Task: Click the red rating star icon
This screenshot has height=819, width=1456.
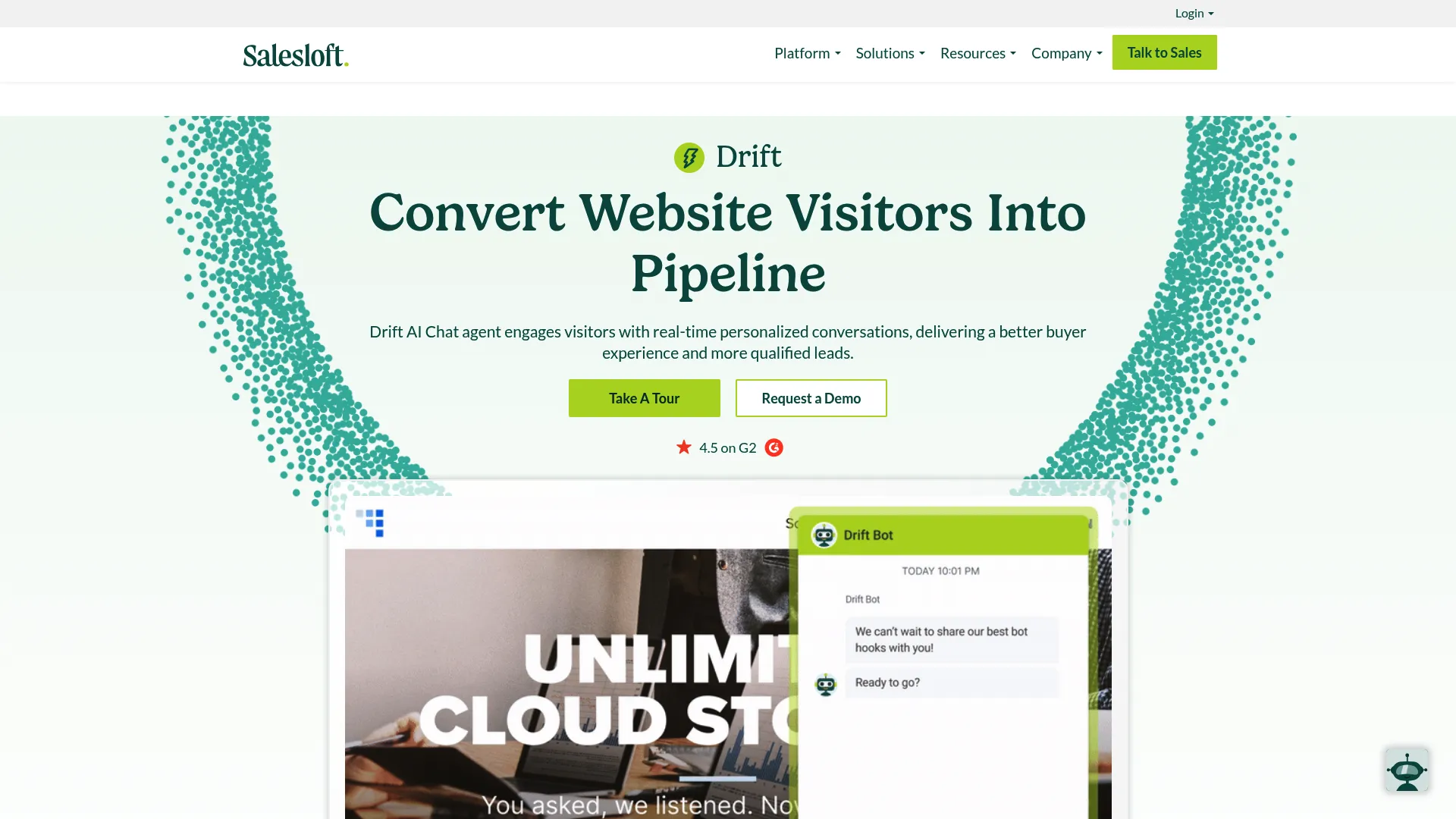Action: pyautogui.click(x=684, y=447)
